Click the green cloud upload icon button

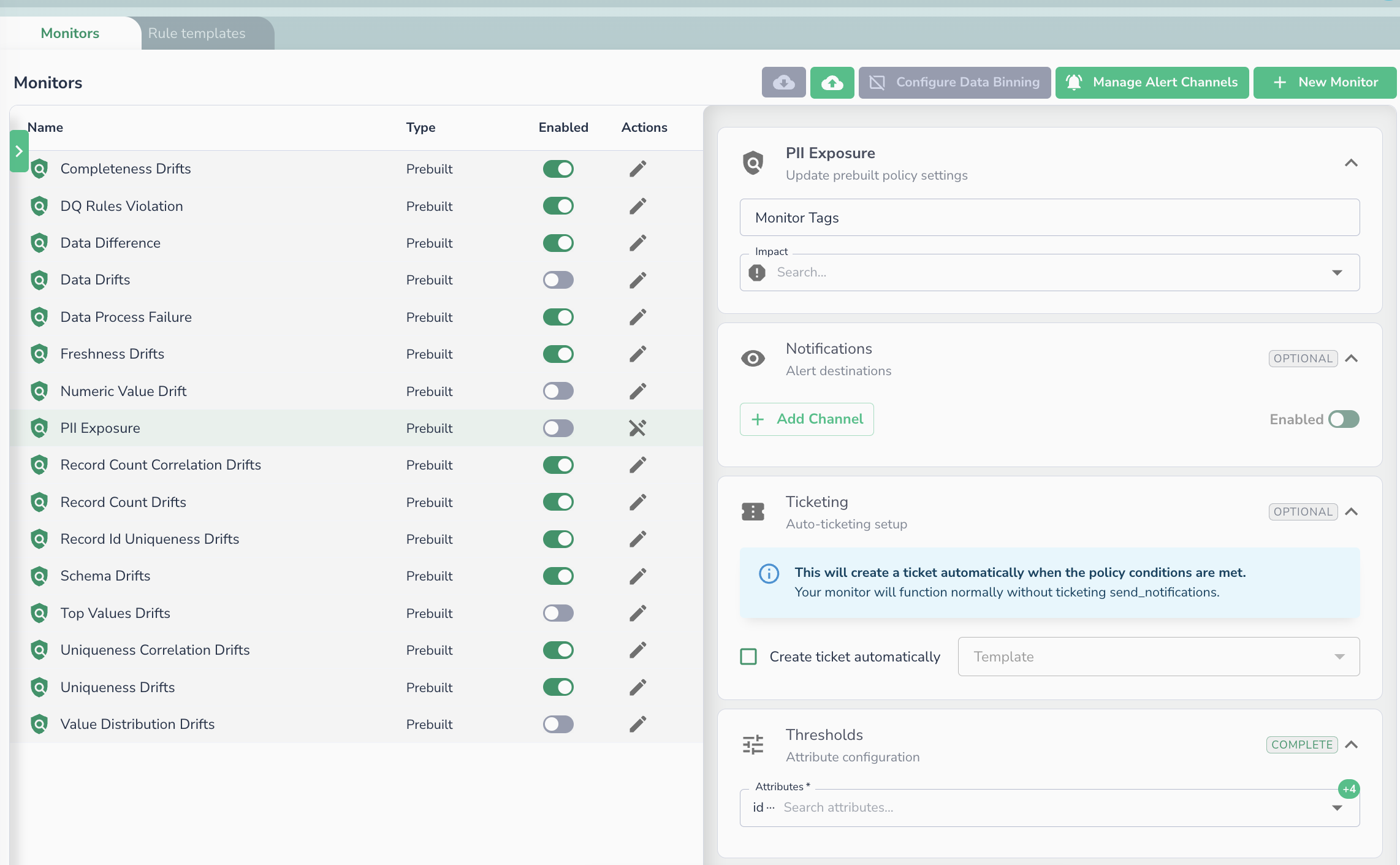click(x=832, y=82)
